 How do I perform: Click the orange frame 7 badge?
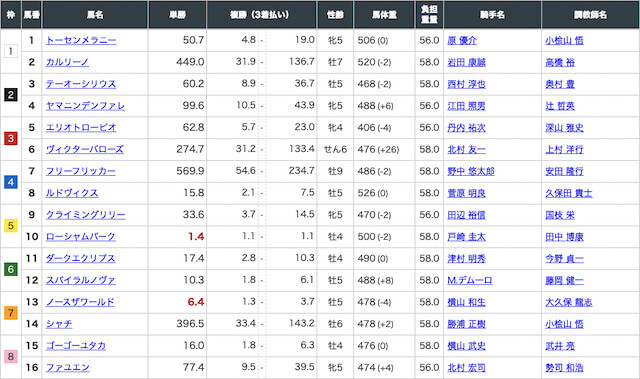click(x=11, y=313)
